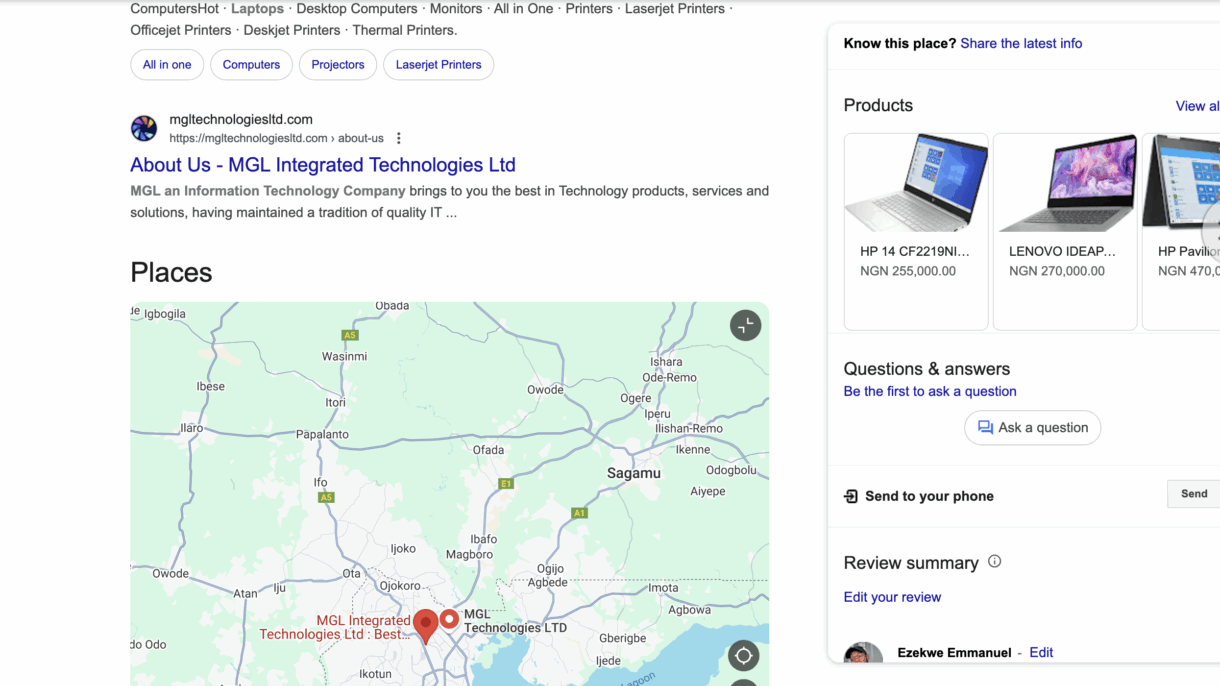1220x686 pixels.
Task: Click Magboro label on the map
Action: pyautogui.click(x=469, y=554)
